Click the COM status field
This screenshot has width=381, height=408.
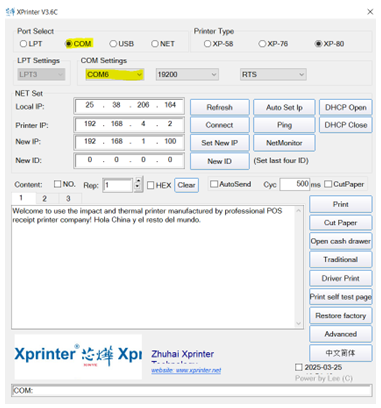click(x=192, y=390)
